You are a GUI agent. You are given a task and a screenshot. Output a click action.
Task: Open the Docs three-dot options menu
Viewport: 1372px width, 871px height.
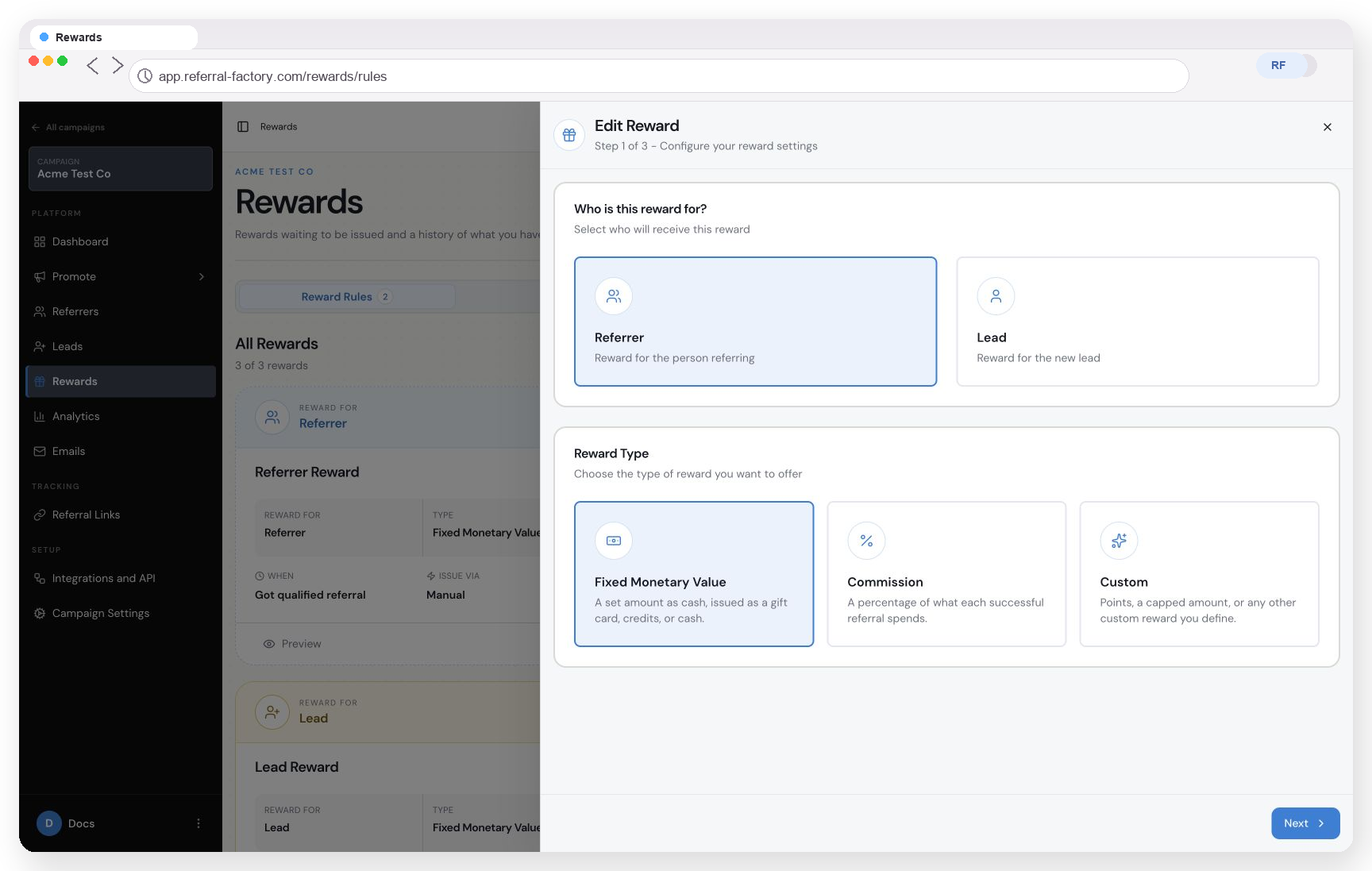tap(198, 823)
